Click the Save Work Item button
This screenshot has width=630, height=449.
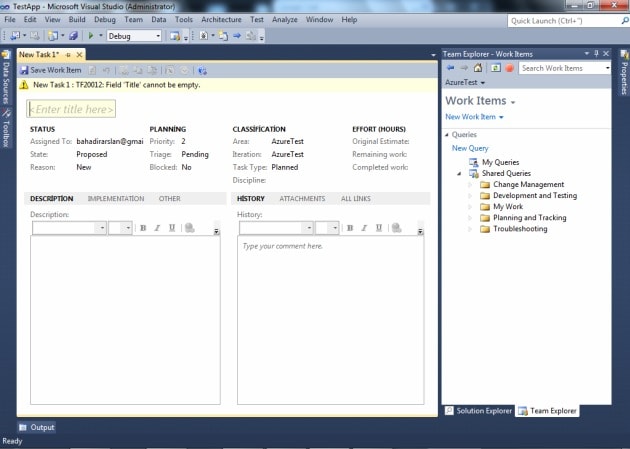click(x=51, y=70)
